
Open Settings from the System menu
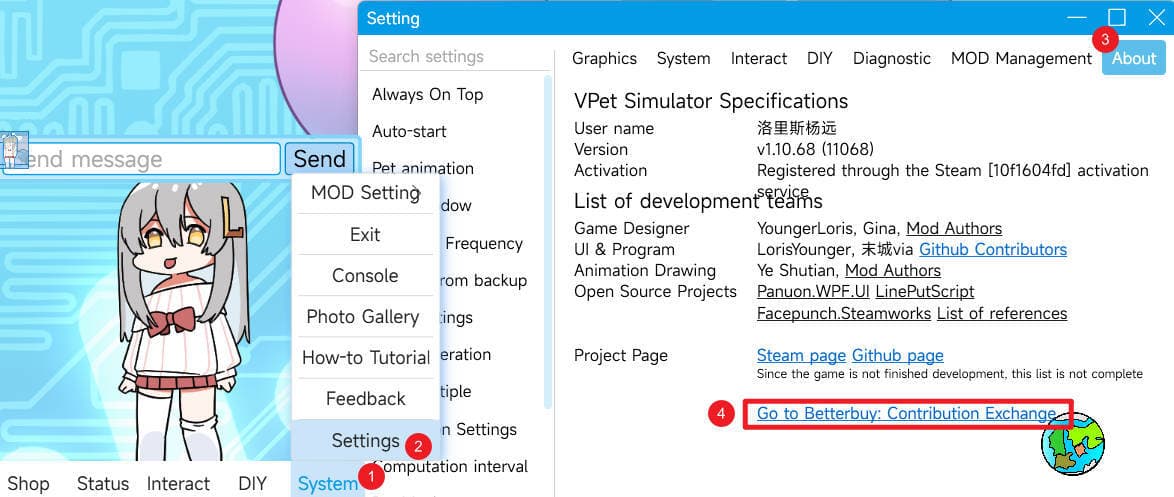[365, 441]
